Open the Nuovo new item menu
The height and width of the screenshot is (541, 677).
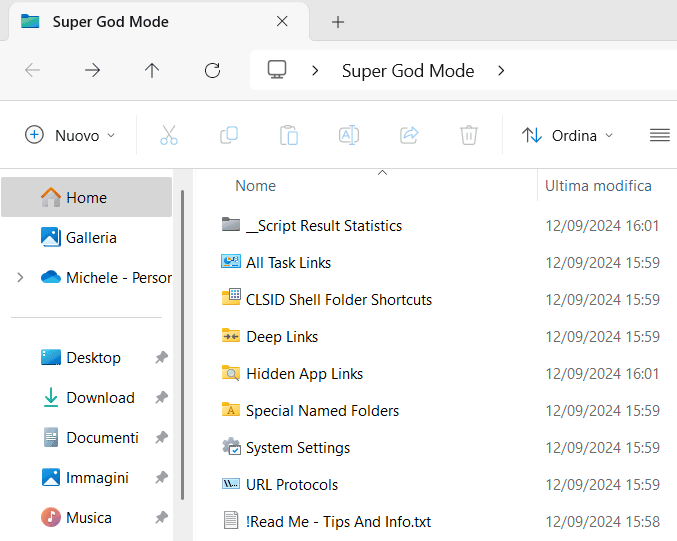(x=70, y=135)
